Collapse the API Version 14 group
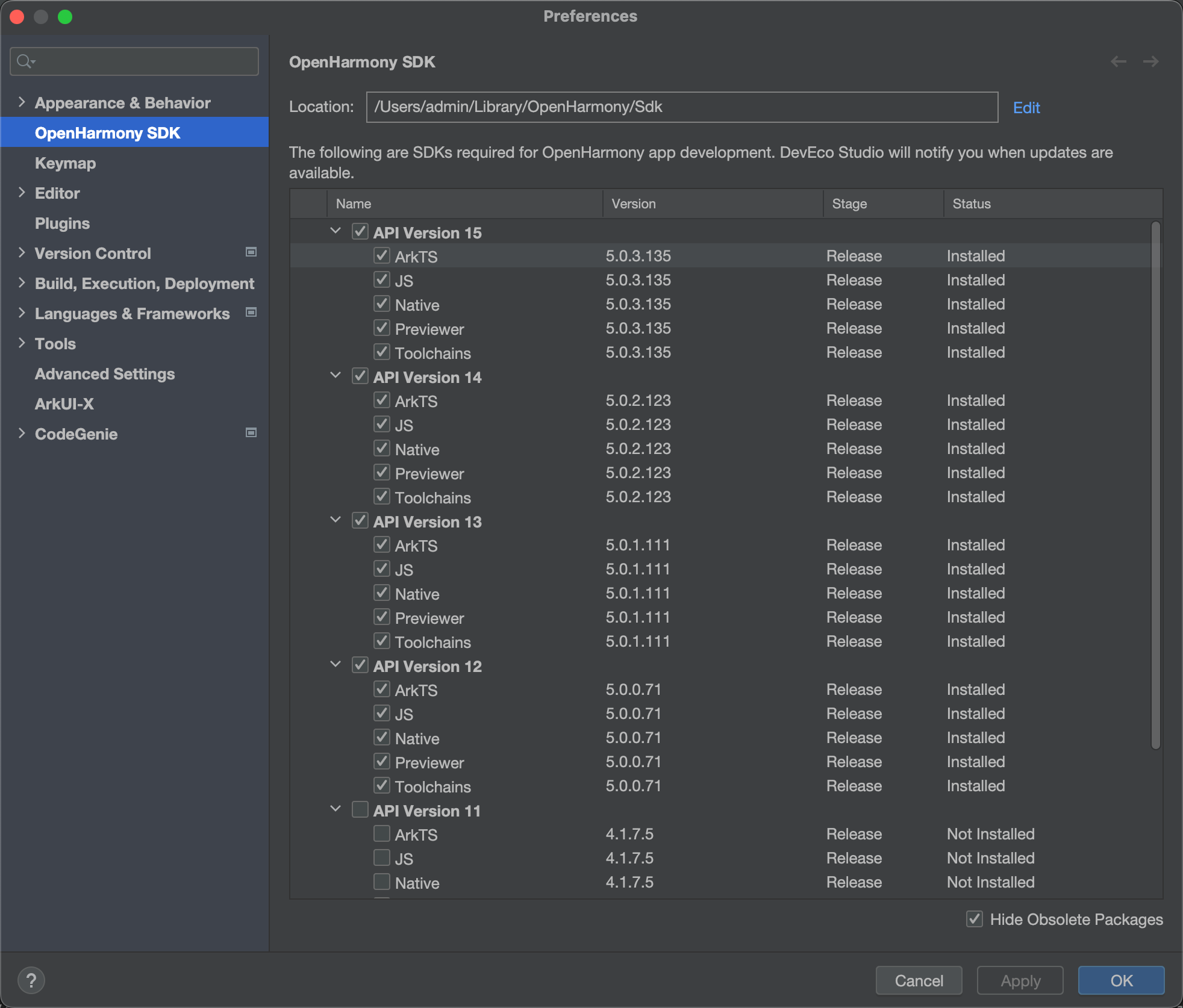Screen dimensions: 1183x1008 click(x=336, y=376)
